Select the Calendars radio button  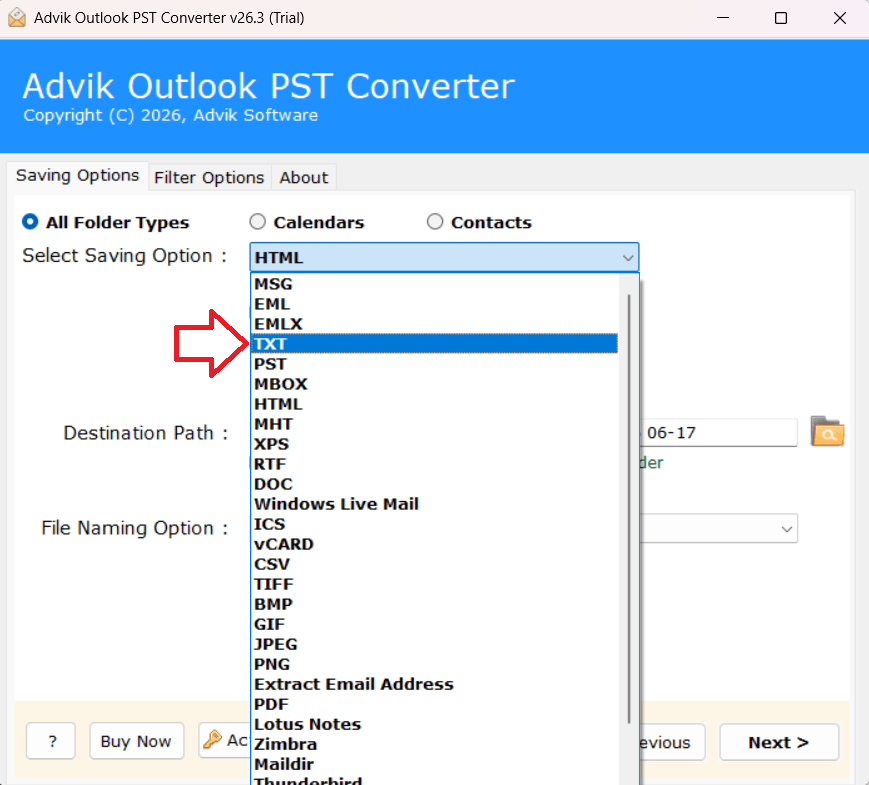click(257, 222)
